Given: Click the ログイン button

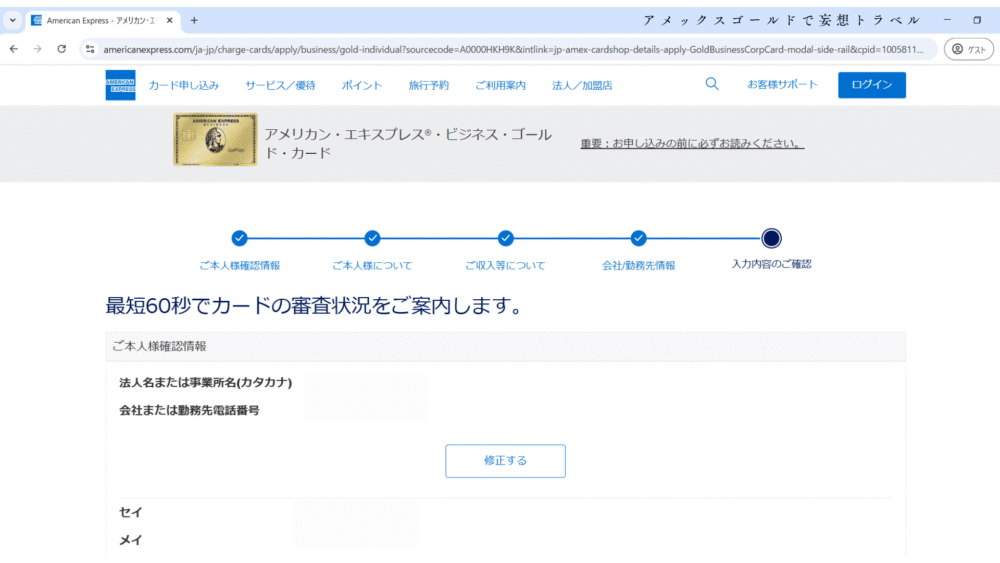Looking at the screenshot, I should (872, 85).
